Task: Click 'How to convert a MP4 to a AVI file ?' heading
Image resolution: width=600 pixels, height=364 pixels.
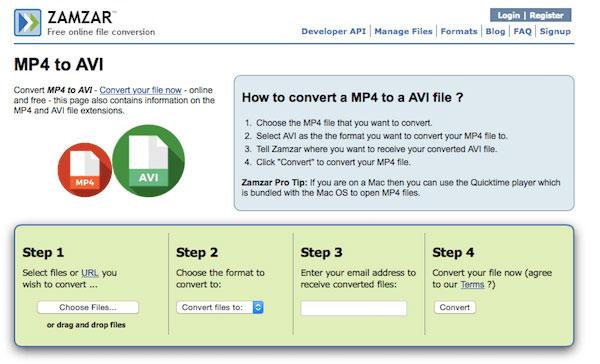Action: 352,98
